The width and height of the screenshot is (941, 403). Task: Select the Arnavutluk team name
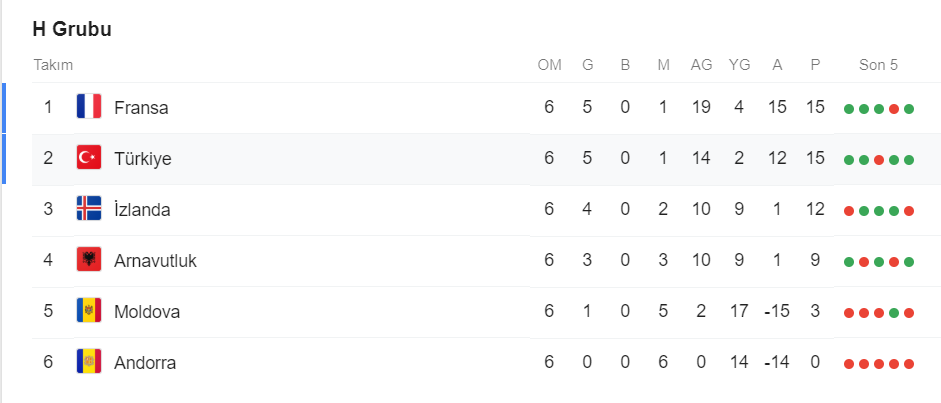(155, 260)
